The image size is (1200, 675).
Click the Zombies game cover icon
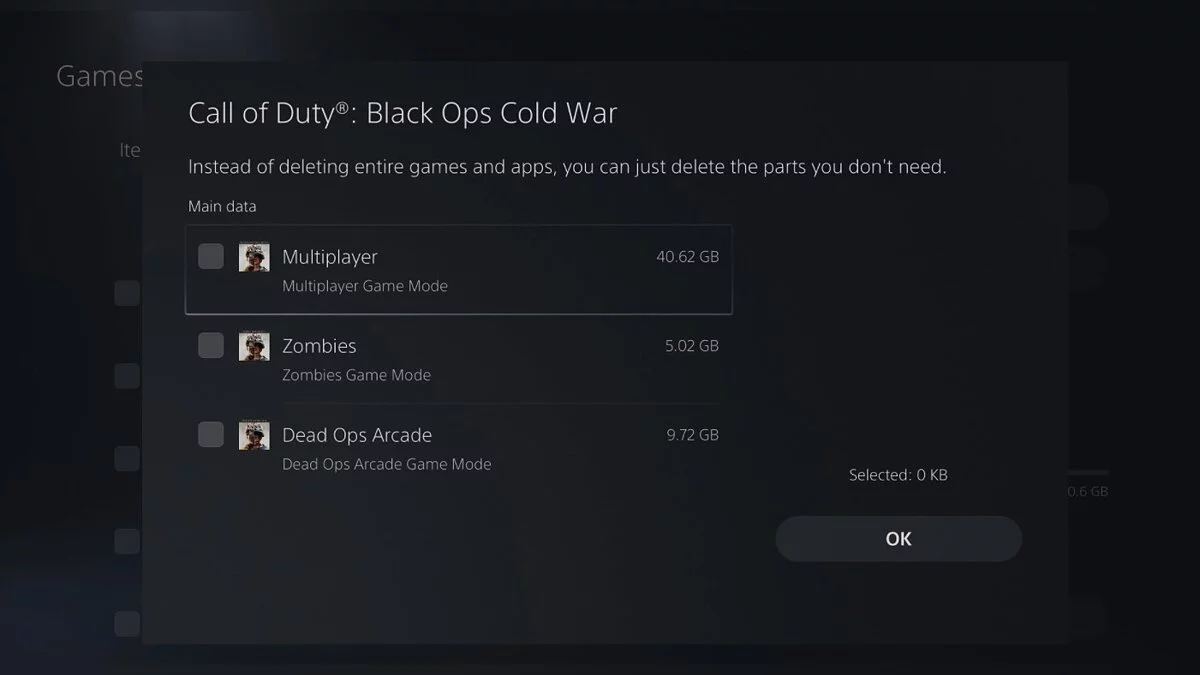point(254,346)
